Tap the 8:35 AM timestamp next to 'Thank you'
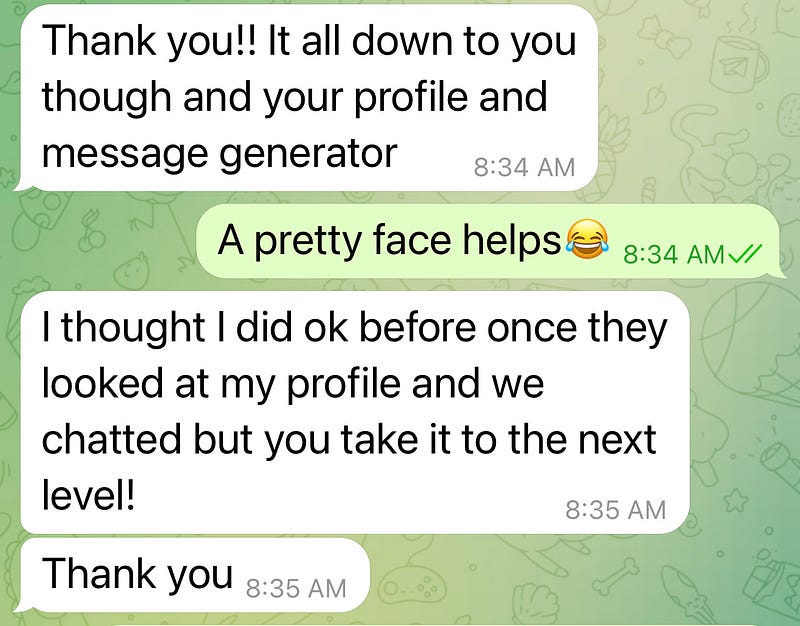800x626 pixels. pos(296,588)
